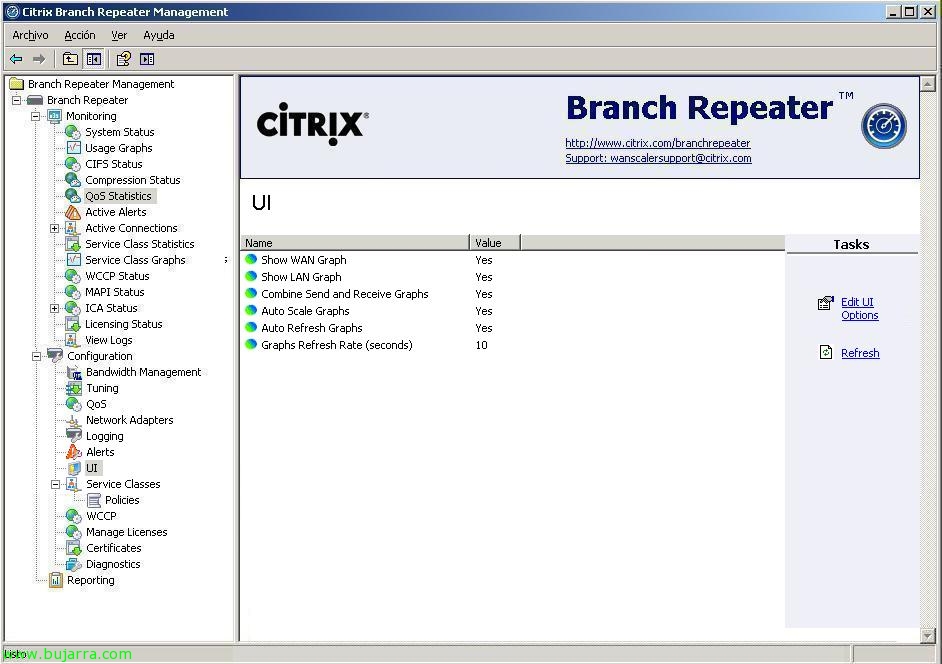The height and width of the screenshot is (664, 942).
Task: Toggle the show/hide action pane icon
Action: coord(147,59)
